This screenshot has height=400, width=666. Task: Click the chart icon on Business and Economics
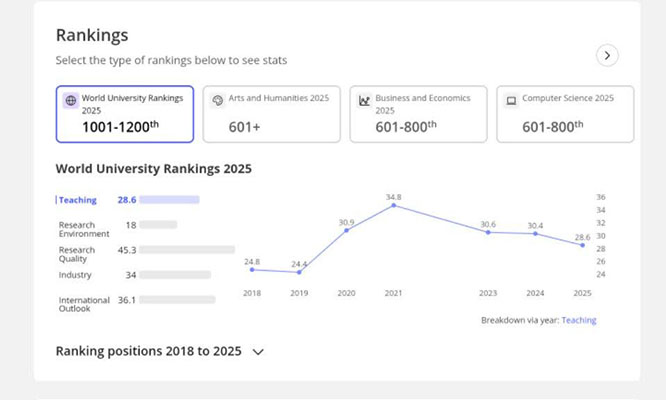(x=364, y=100)
